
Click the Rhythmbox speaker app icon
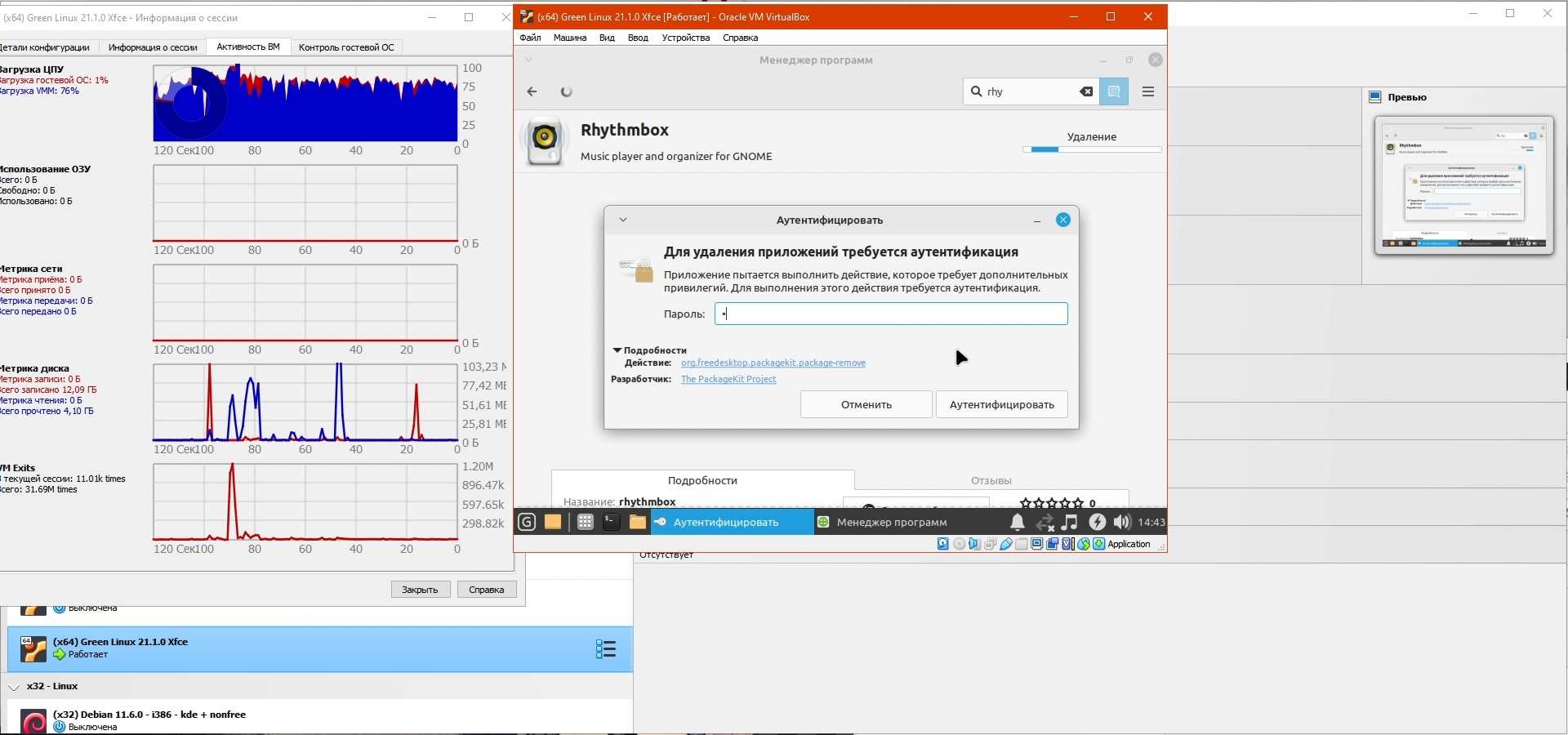pyautogui.click(x=545, y=140)
